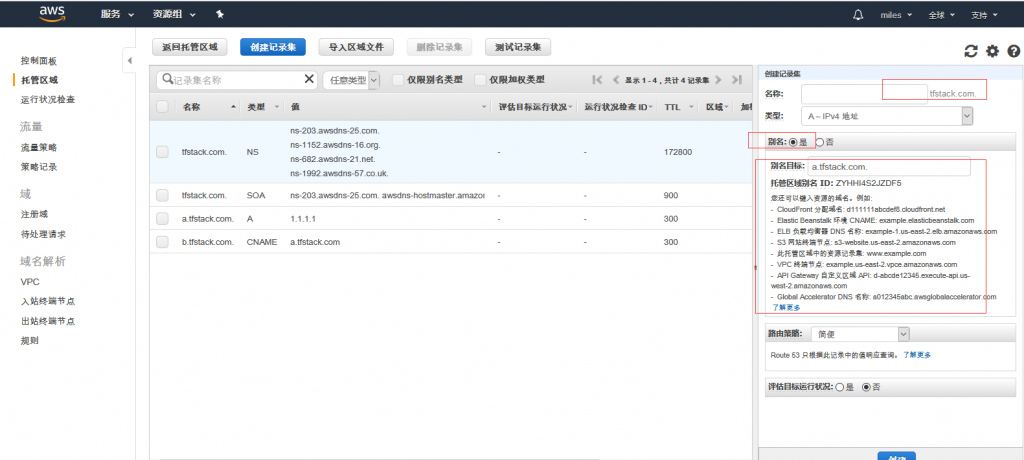Open 任意类型 filter dropdown

352,80
